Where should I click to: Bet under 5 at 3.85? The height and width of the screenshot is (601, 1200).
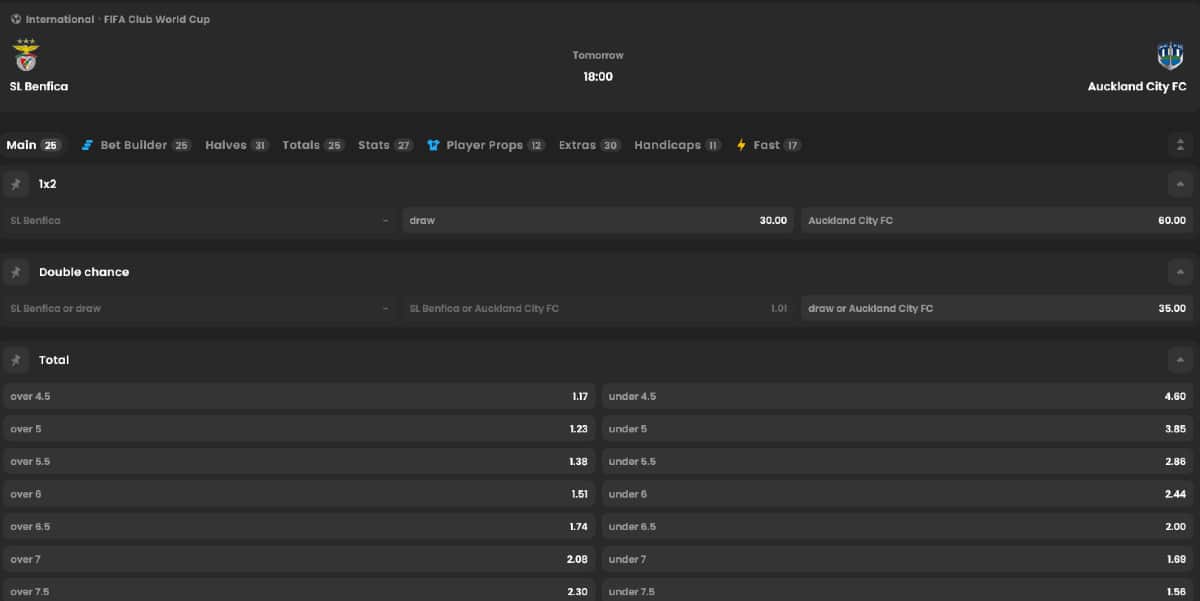point(898,429)
